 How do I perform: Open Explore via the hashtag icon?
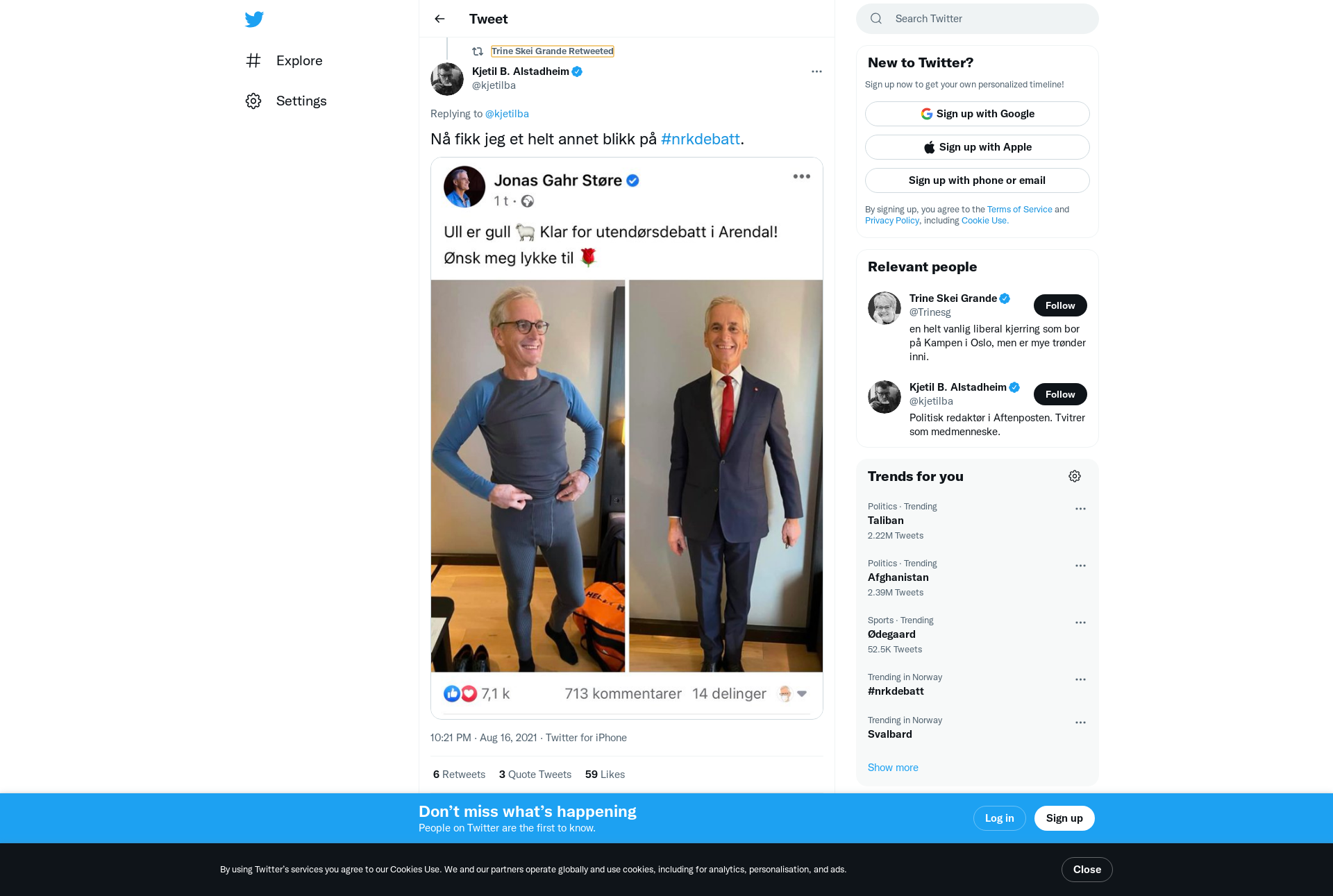(253, 60)
